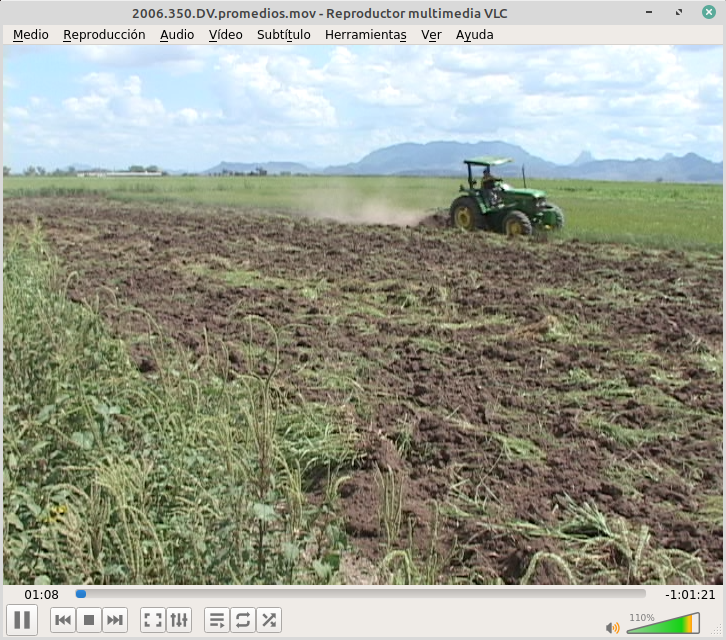726x640 pixels.
Task: Toggle loop repeat mode
Action: (x=243, y=621)
